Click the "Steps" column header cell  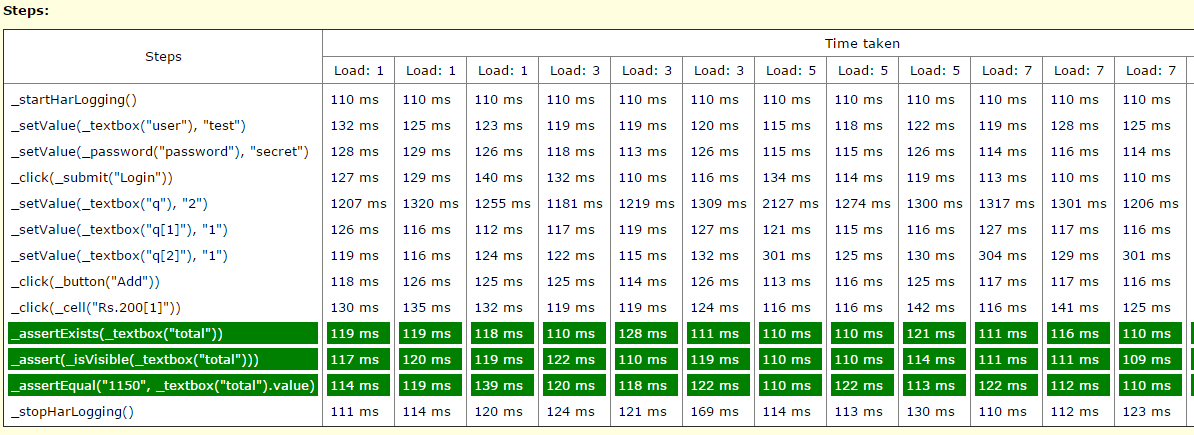tap(163, 57)
